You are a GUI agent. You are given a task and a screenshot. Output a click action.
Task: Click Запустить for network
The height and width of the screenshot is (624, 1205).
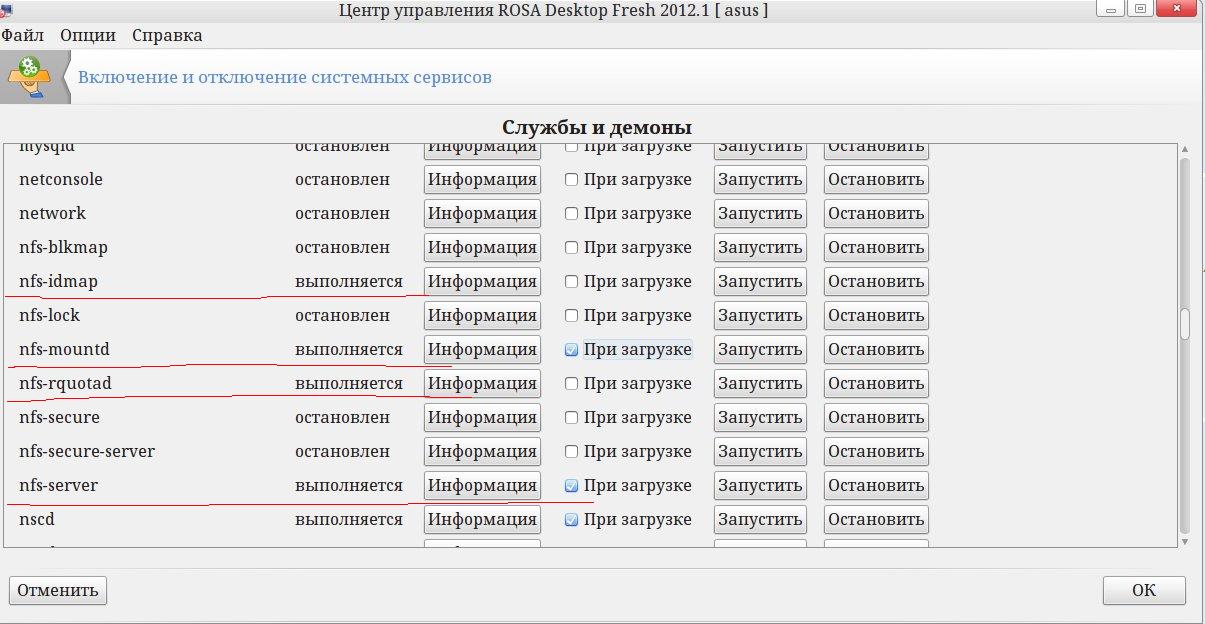coord(760,214)
